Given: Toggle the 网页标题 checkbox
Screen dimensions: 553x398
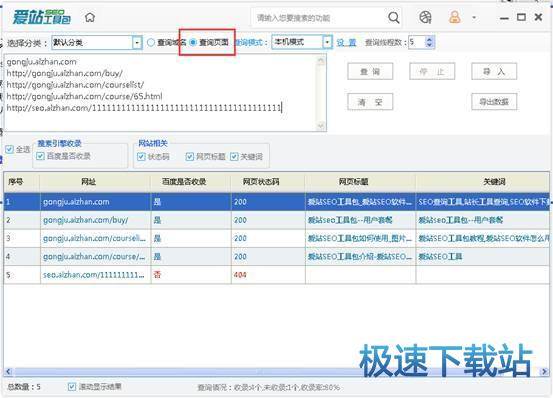Looking at the screenshot, I should point(190,157).
